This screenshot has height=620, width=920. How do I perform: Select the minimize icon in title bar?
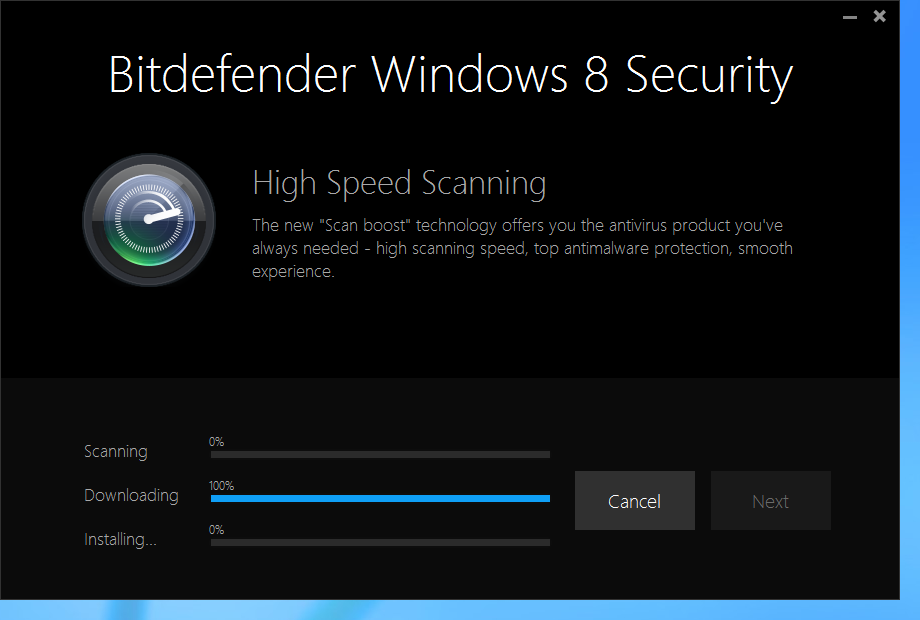click(849, 16)
